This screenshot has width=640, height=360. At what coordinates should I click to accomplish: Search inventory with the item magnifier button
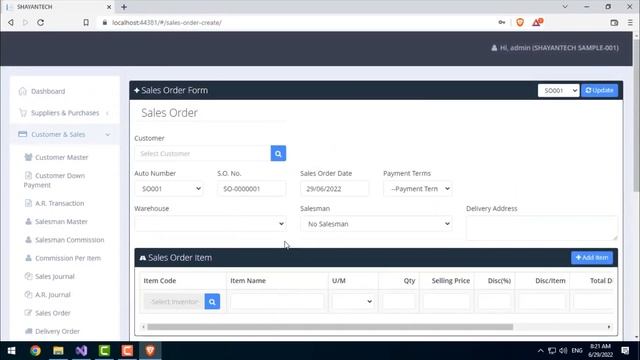pos(212,302)
